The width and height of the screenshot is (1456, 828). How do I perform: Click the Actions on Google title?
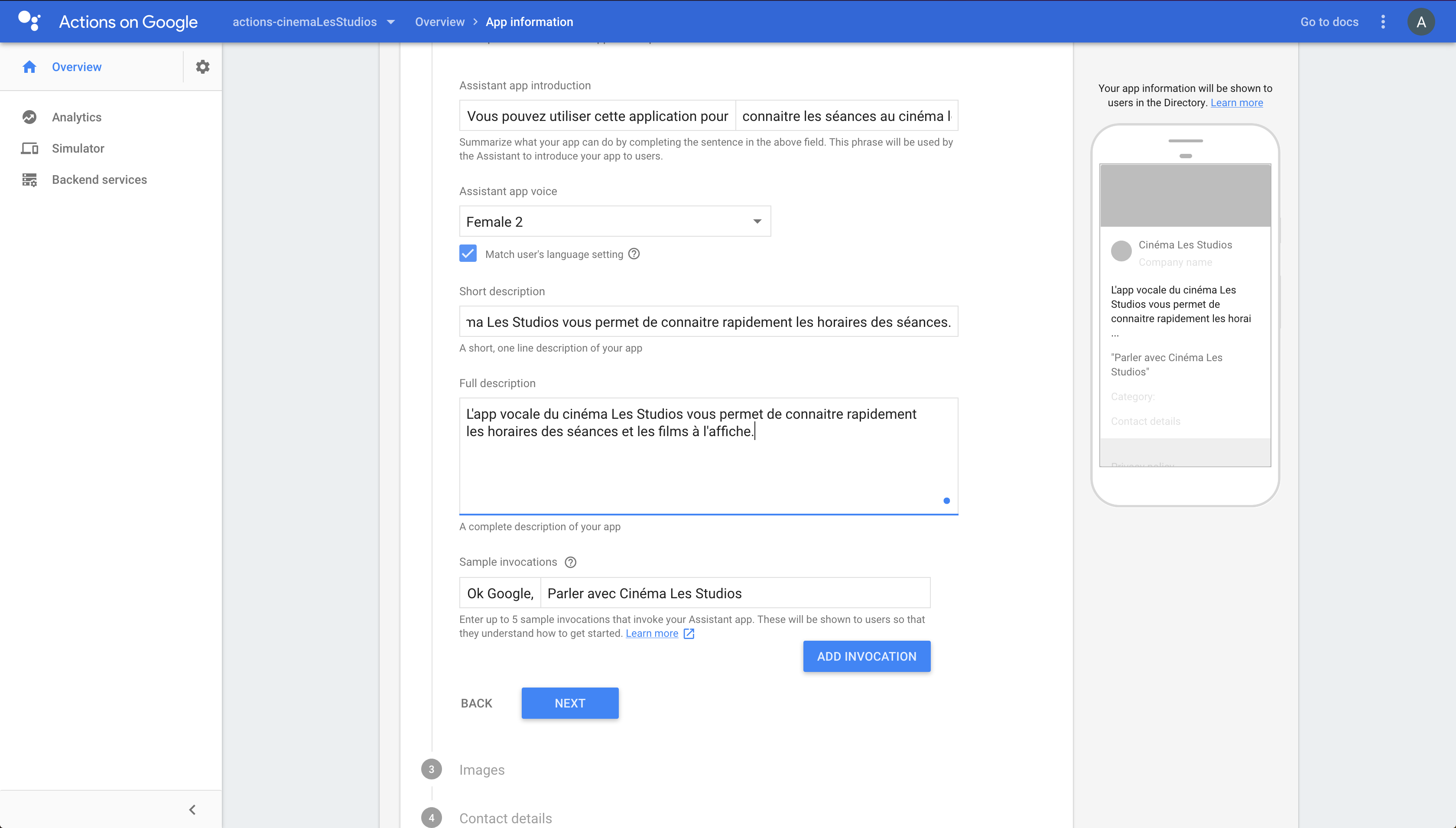coord(128,22)
